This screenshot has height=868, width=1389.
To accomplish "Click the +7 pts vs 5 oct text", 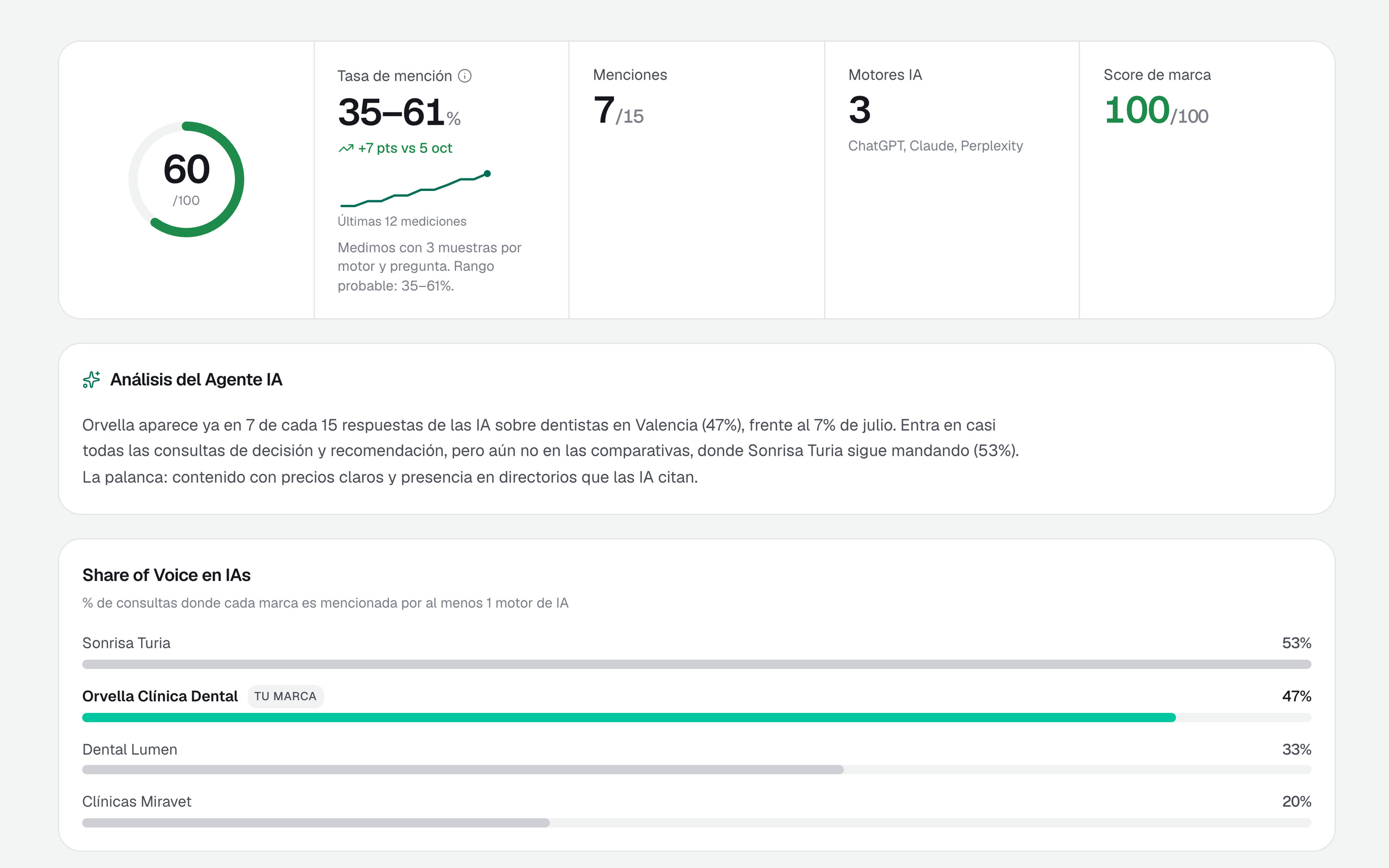I will [405, 148].
